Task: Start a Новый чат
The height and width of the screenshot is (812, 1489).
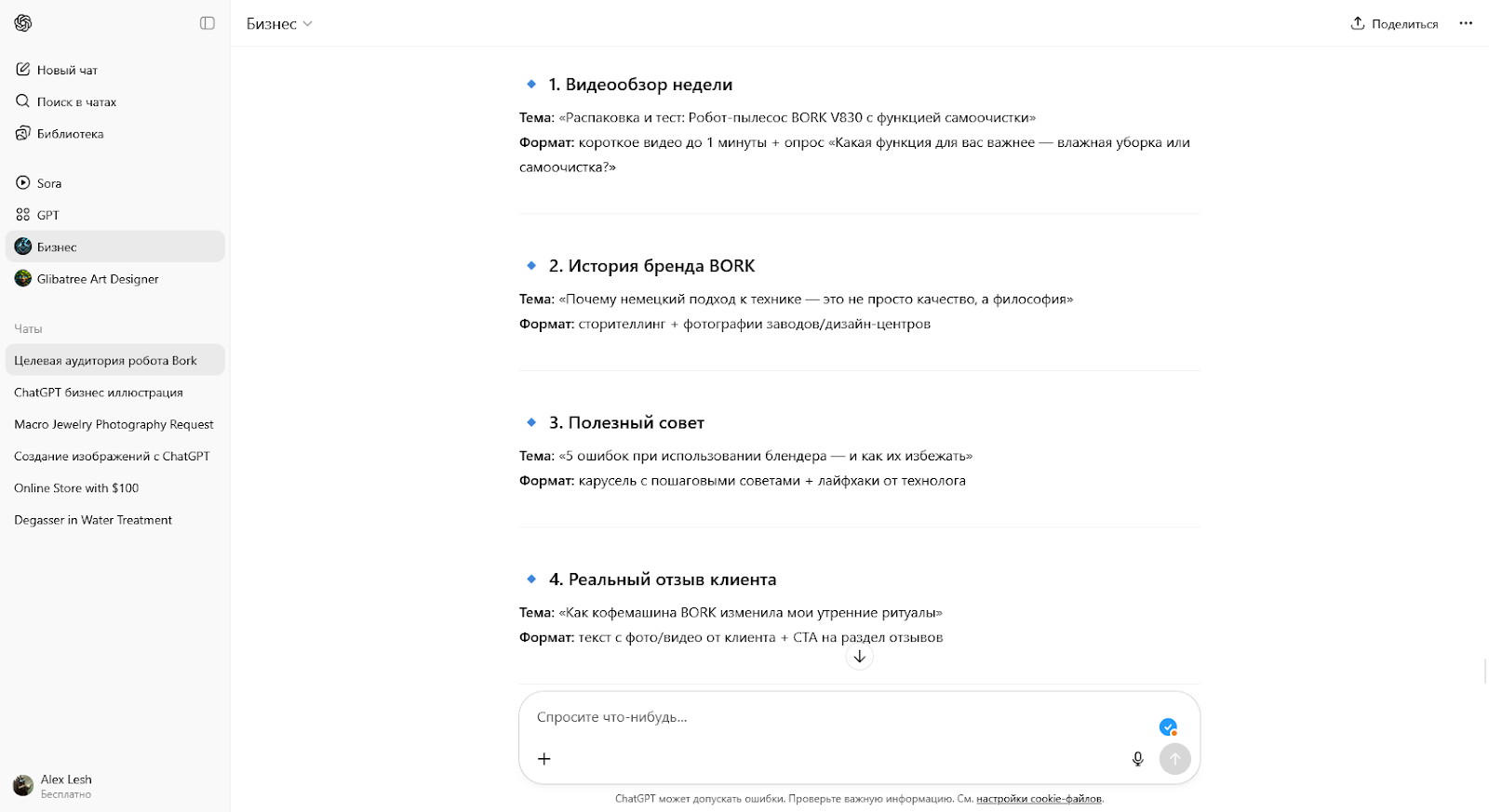Action: 115,70
